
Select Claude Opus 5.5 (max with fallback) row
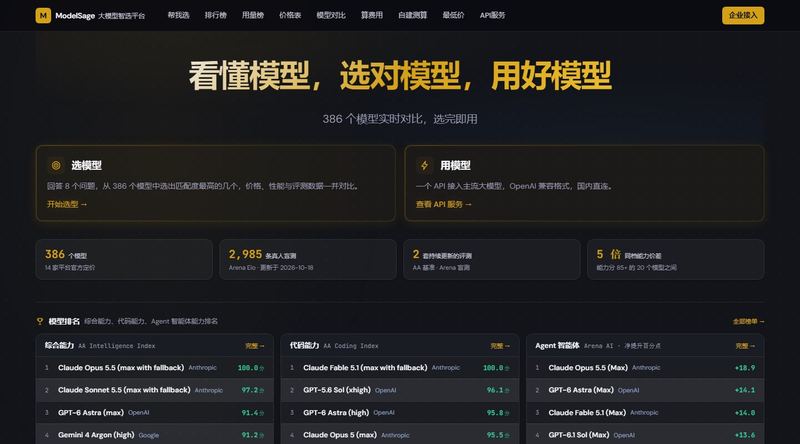point(155,367)
